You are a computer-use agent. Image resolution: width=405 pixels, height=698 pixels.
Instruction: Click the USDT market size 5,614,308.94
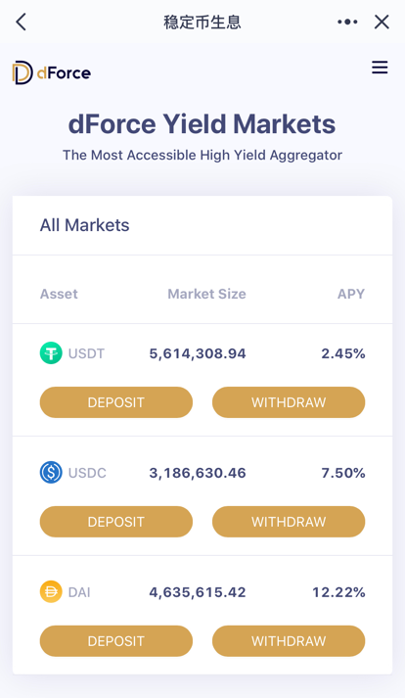tap(198, 353)
